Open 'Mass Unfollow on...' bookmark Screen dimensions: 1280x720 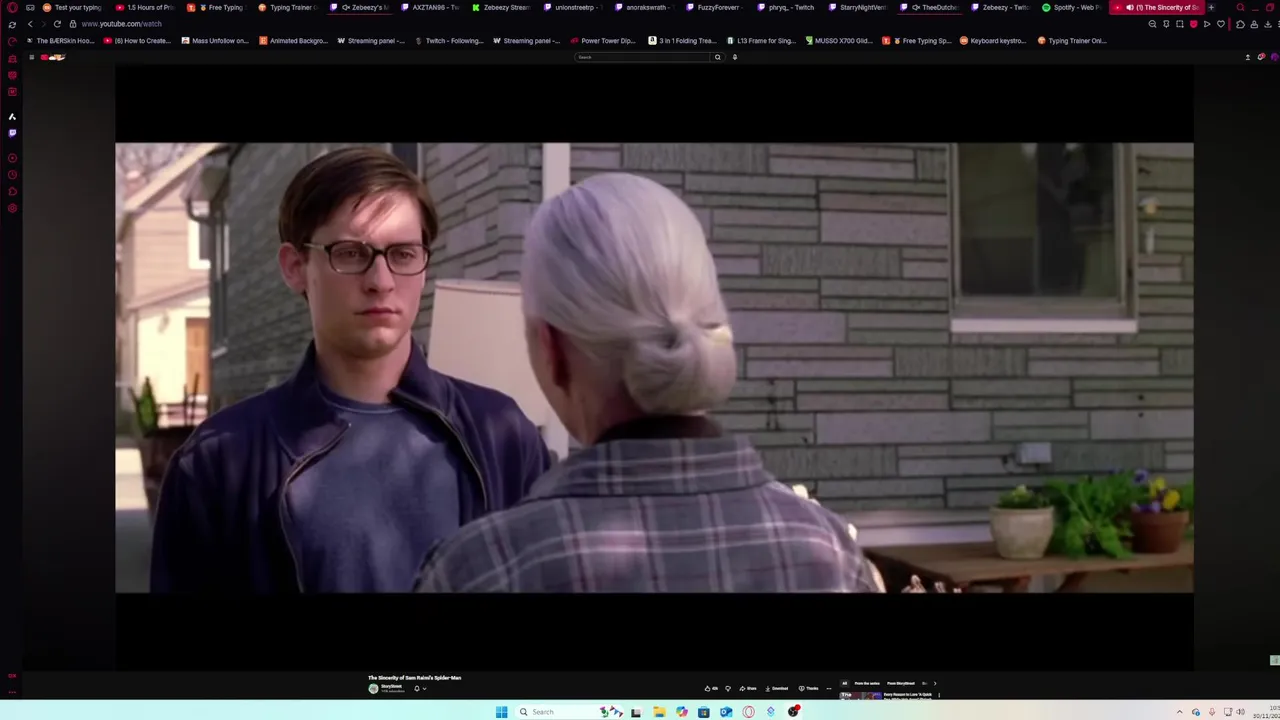(215, 41)
